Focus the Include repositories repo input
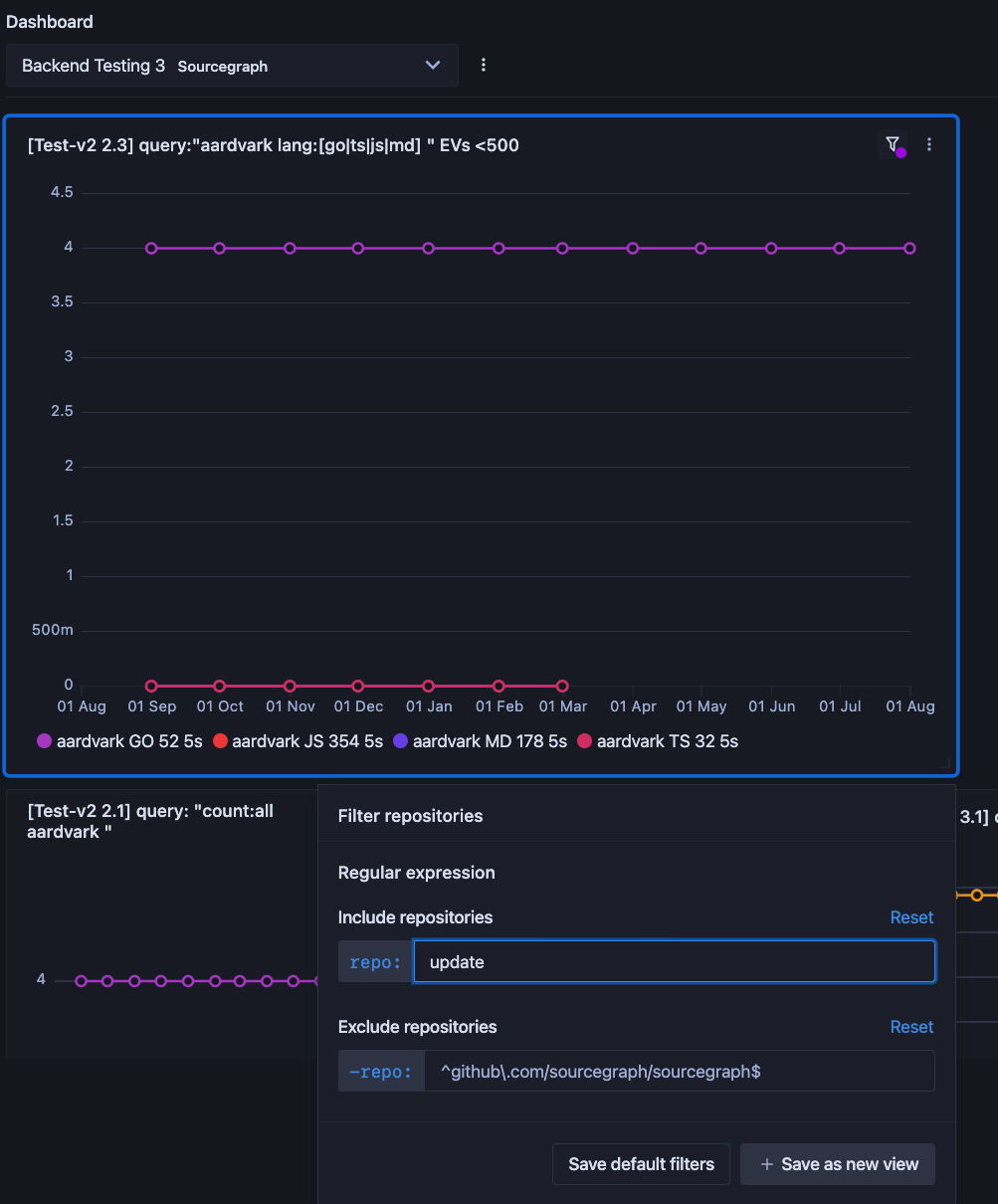 [x=675, y=962]
